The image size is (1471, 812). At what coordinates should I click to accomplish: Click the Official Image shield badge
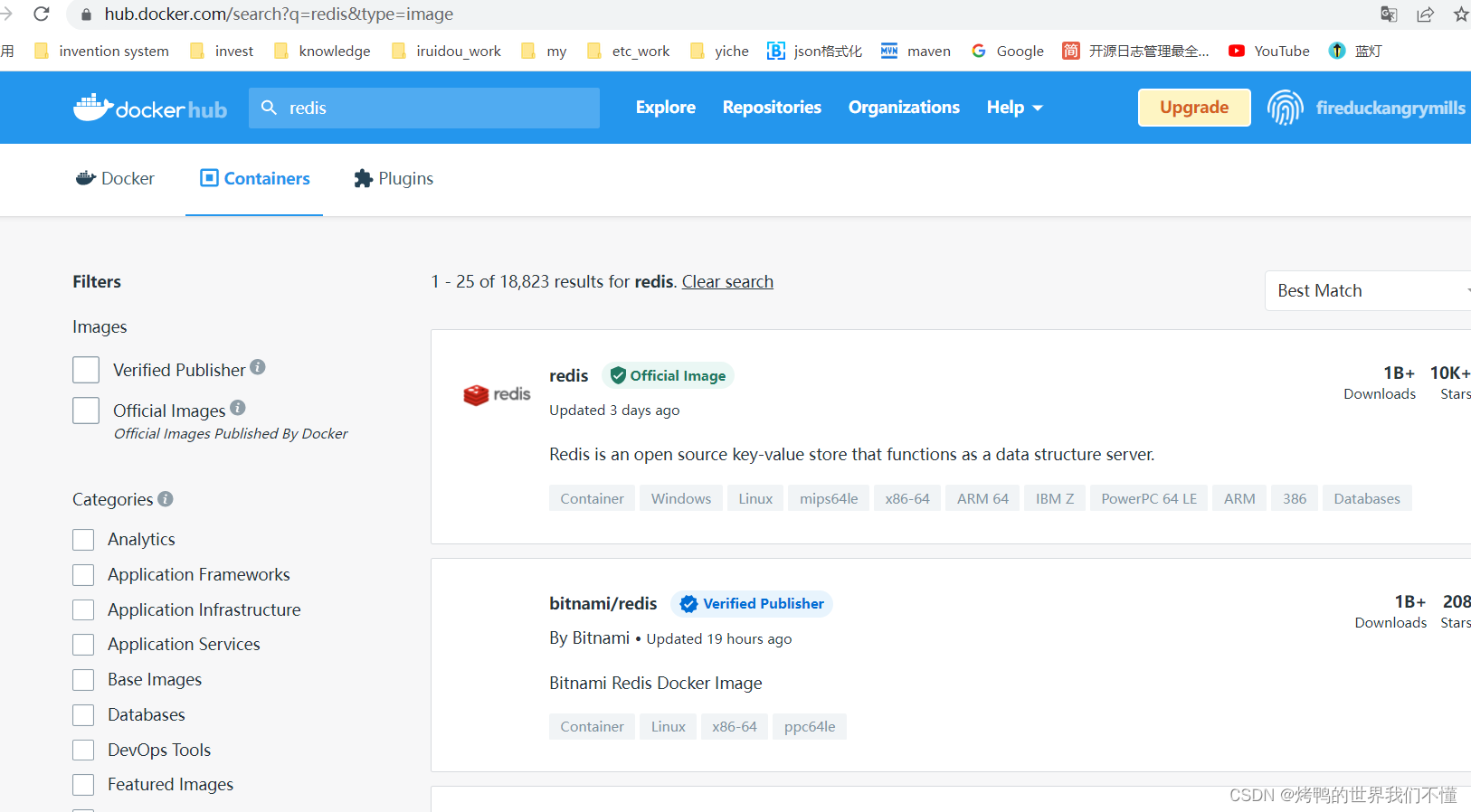click(x=668, y=375)
